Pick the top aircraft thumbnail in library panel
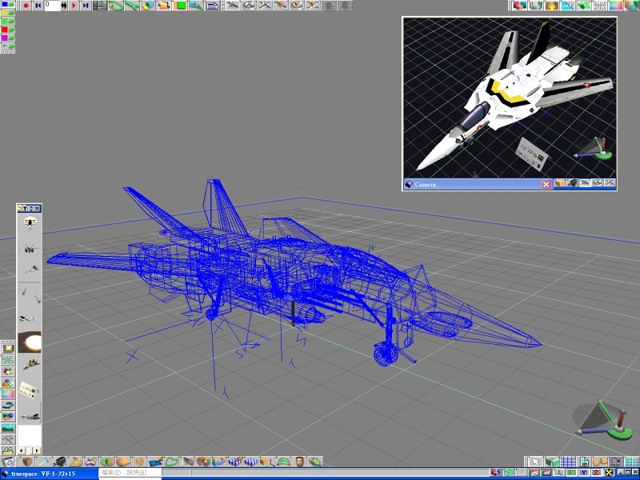The height and width of the screenshot is (480, 640). [30, 220]
